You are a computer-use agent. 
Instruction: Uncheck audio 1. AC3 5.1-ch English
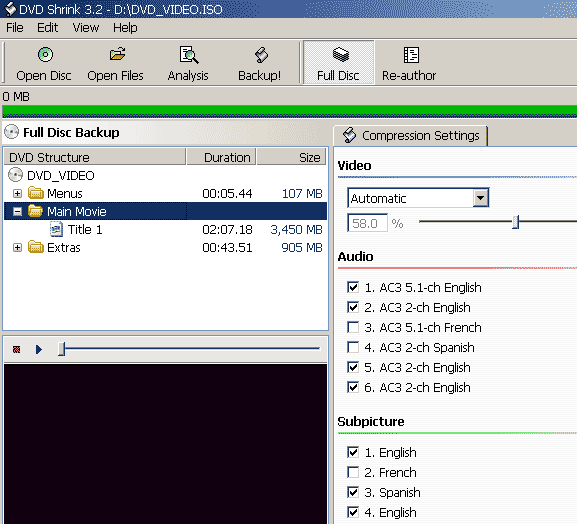tap(353, 287)
